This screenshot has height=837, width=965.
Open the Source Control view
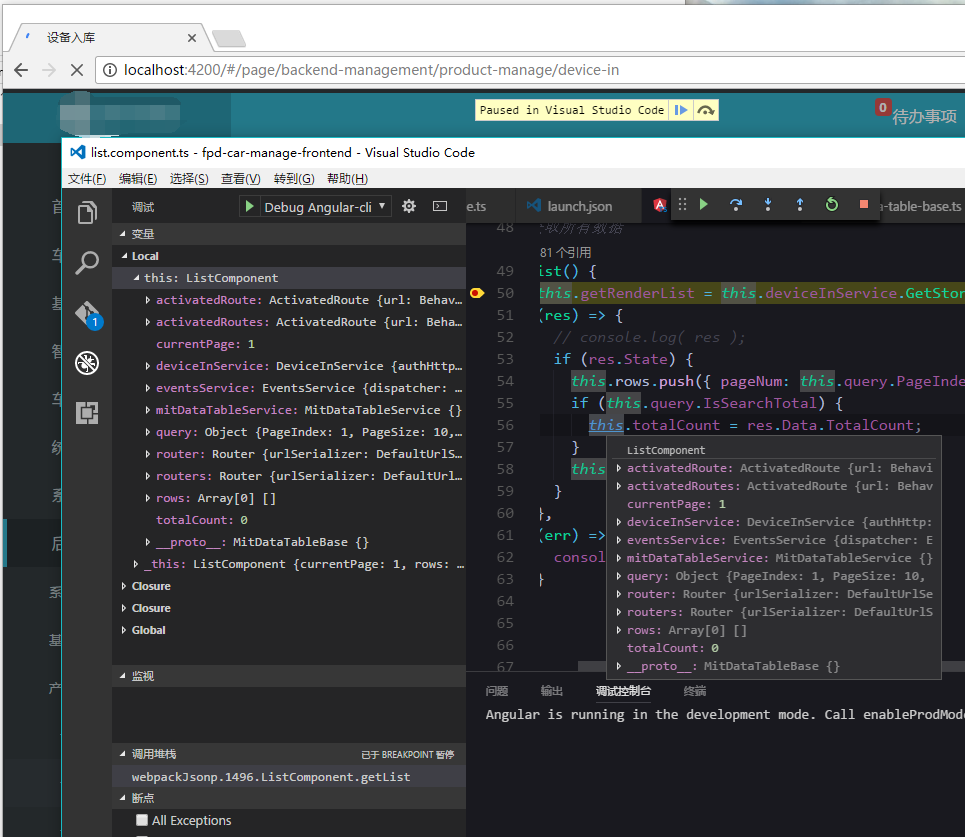pyautogui.click(x=87, y=312)
